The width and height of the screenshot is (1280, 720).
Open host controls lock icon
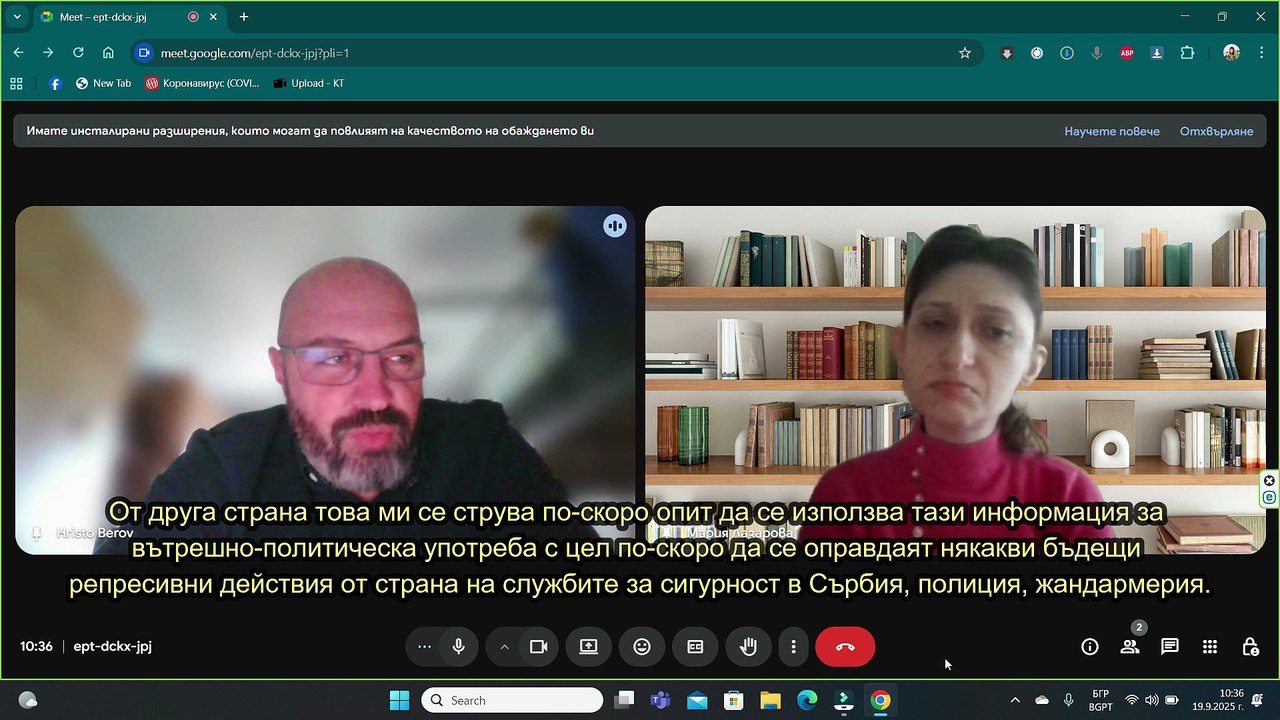coord(1250,647)
